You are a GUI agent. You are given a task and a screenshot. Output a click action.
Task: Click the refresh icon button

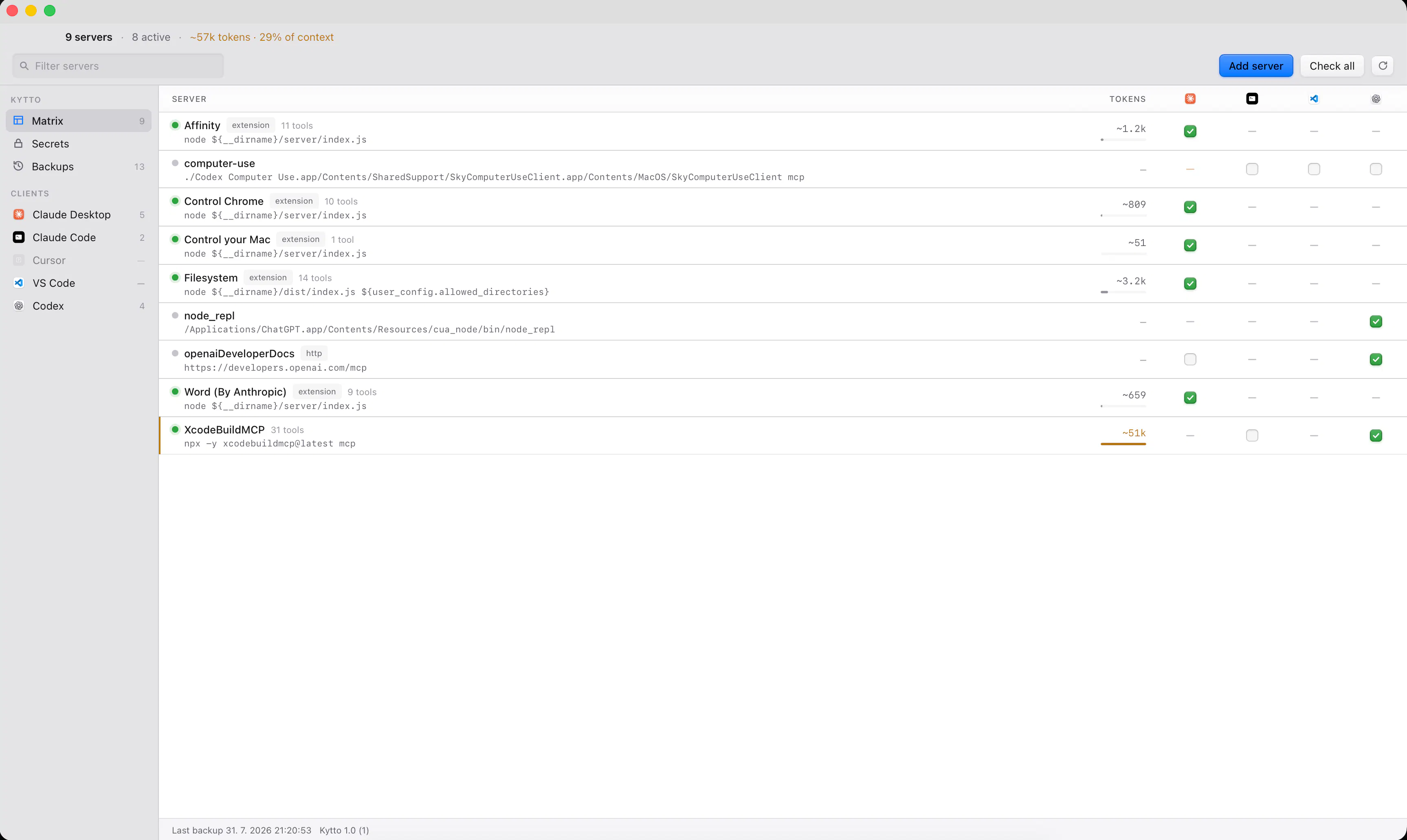click(1383, 66)
